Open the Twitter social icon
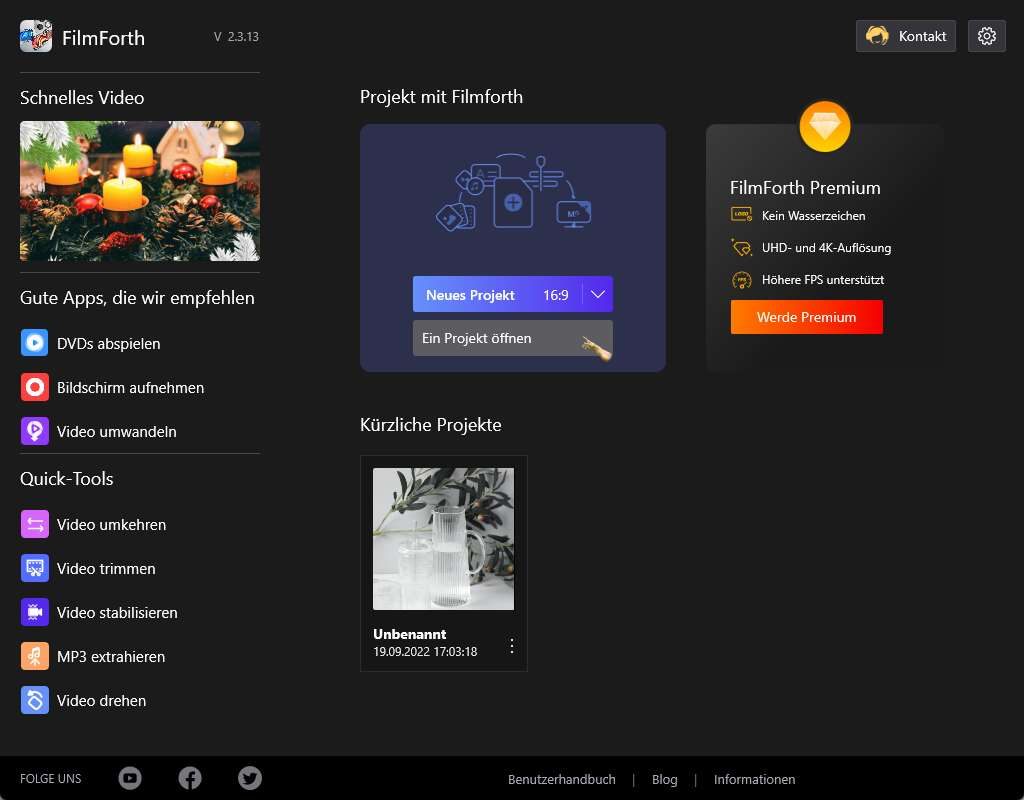The image size is (1024, 800). 249,778
